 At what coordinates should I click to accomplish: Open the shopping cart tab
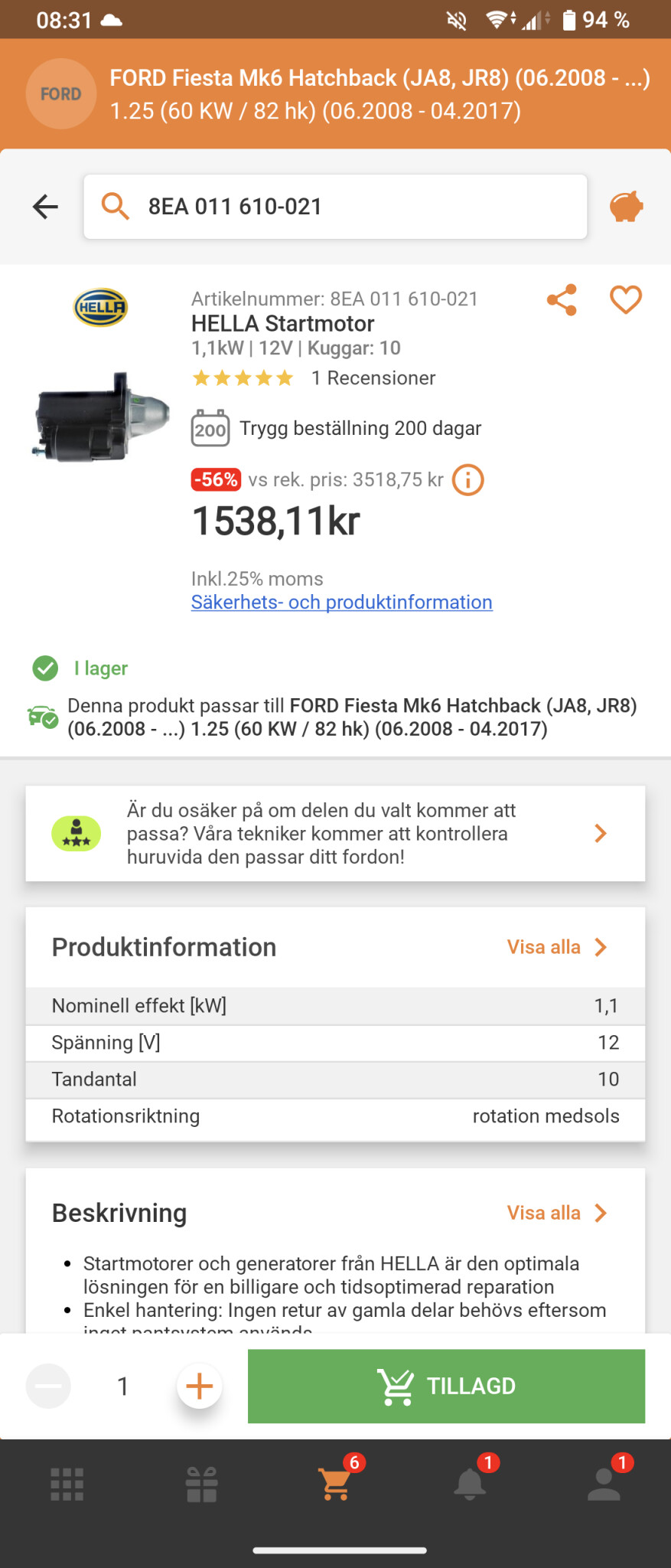336,1484
